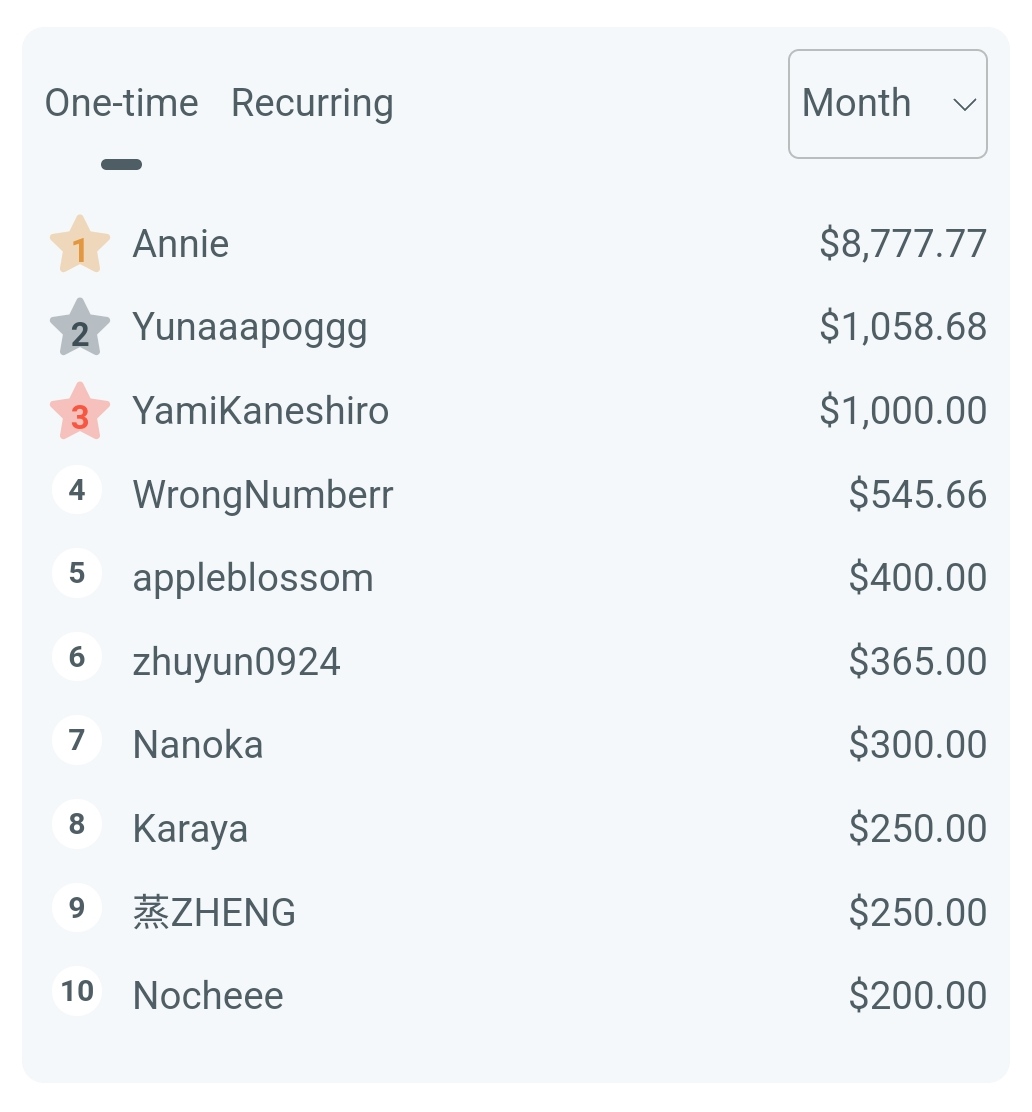The width and height of the screenshot is (1032, 1112).
Task: Click on WrongNumberr's name
Action: (x=263, y=495)
